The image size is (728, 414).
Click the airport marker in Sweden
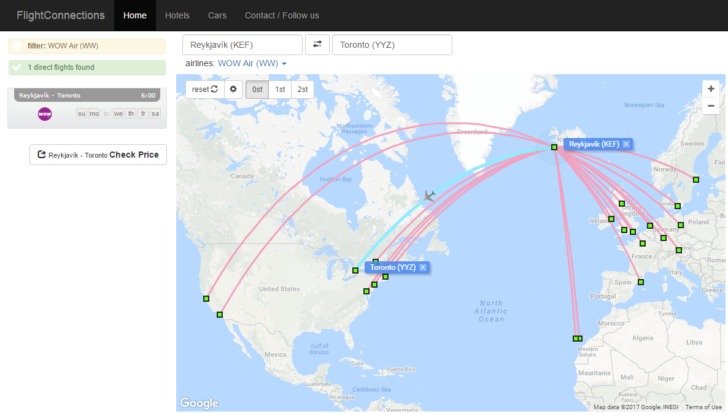[696, 180]
